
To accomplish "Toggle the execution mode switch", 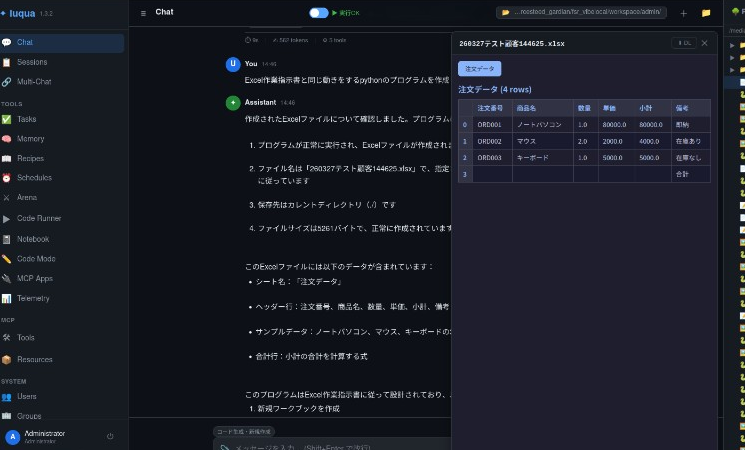I will point(319,13).
